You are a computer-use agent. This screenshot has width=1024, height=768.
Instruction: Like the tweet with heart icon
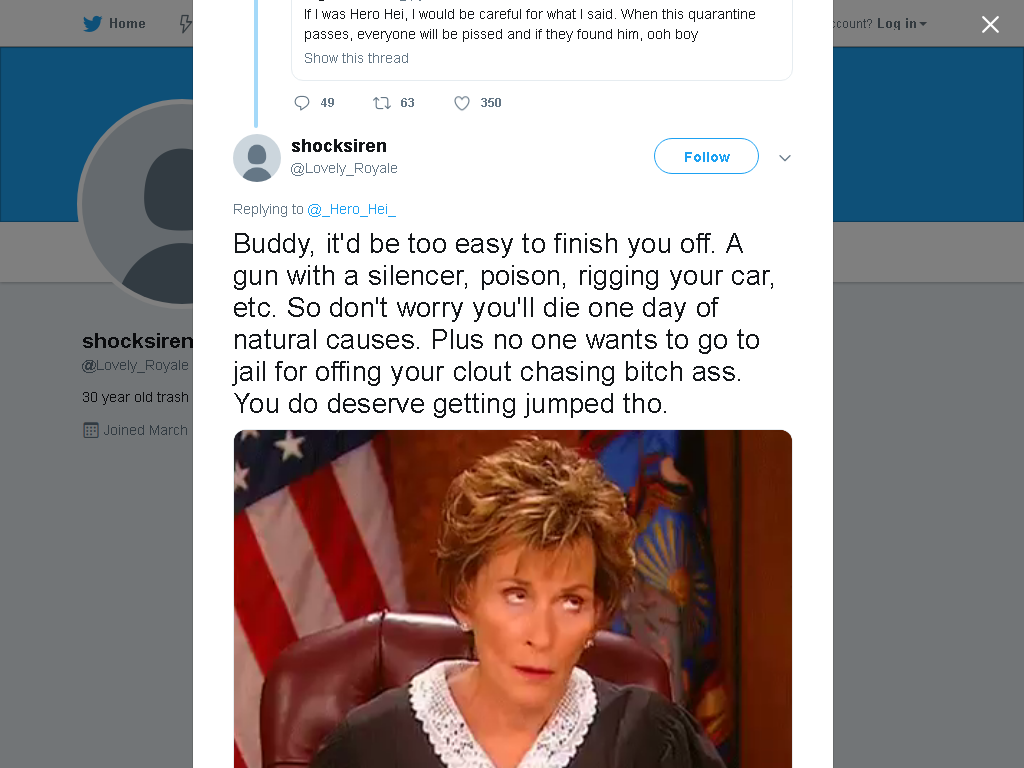pos(462,103)
